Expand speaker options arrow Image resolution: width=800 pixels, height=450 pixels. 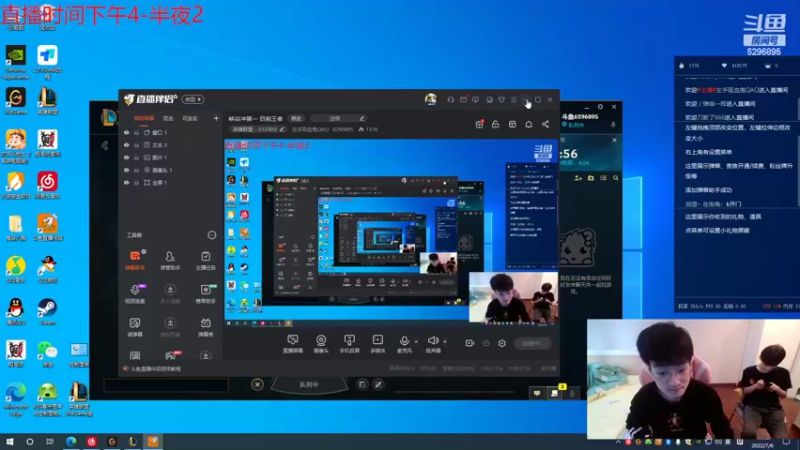(x=445, y=341)
